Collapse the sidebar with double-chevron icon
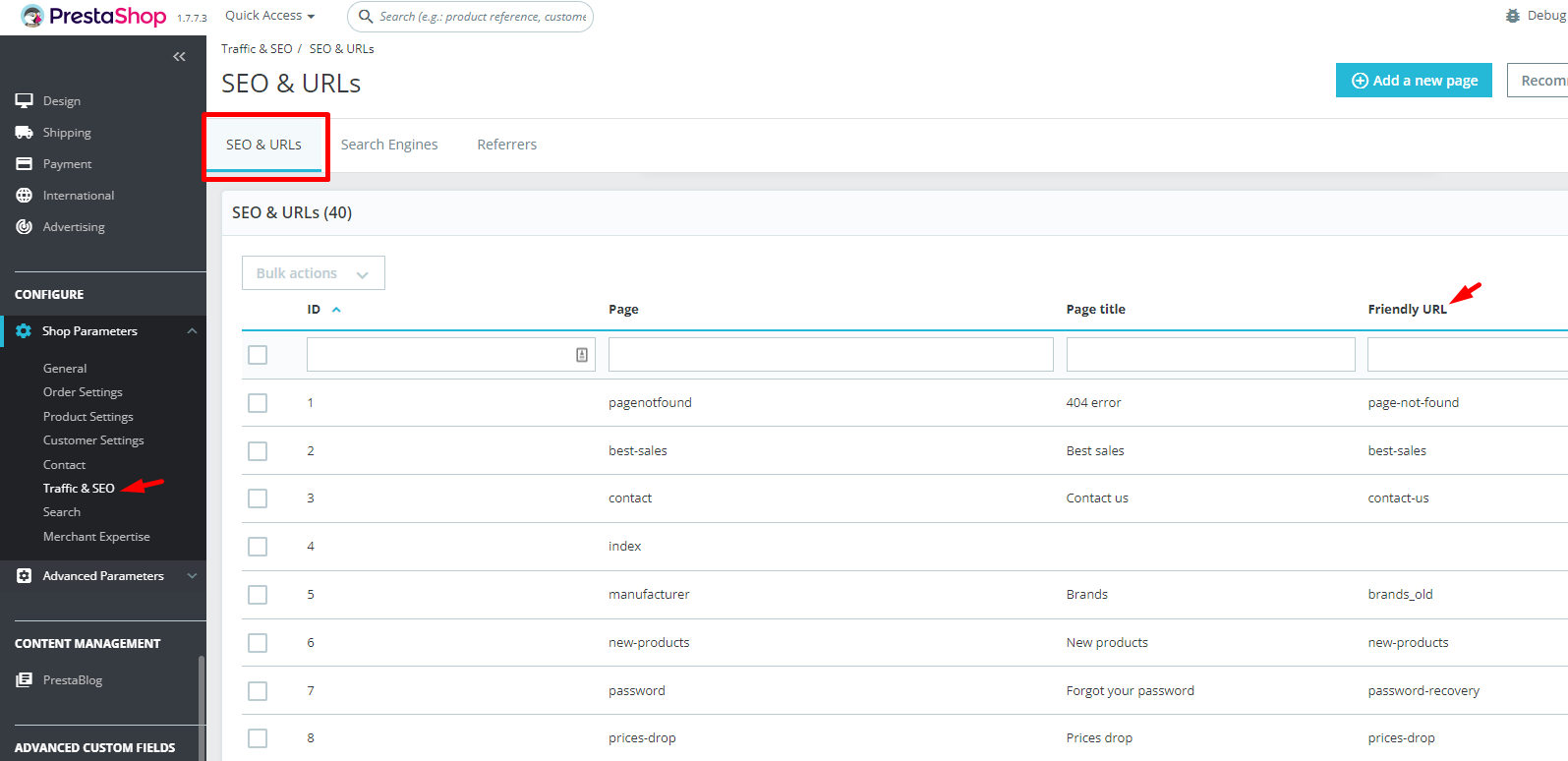 pos(179,57)
